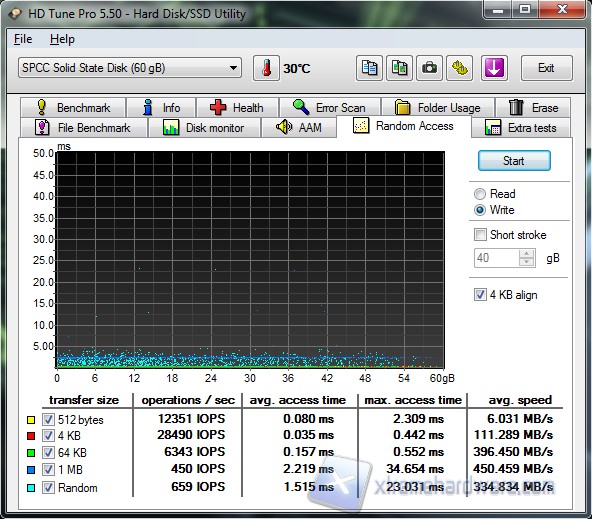592x519 pixels.
Task: Open the Folder Usage tab
Action: click(438, 108)
